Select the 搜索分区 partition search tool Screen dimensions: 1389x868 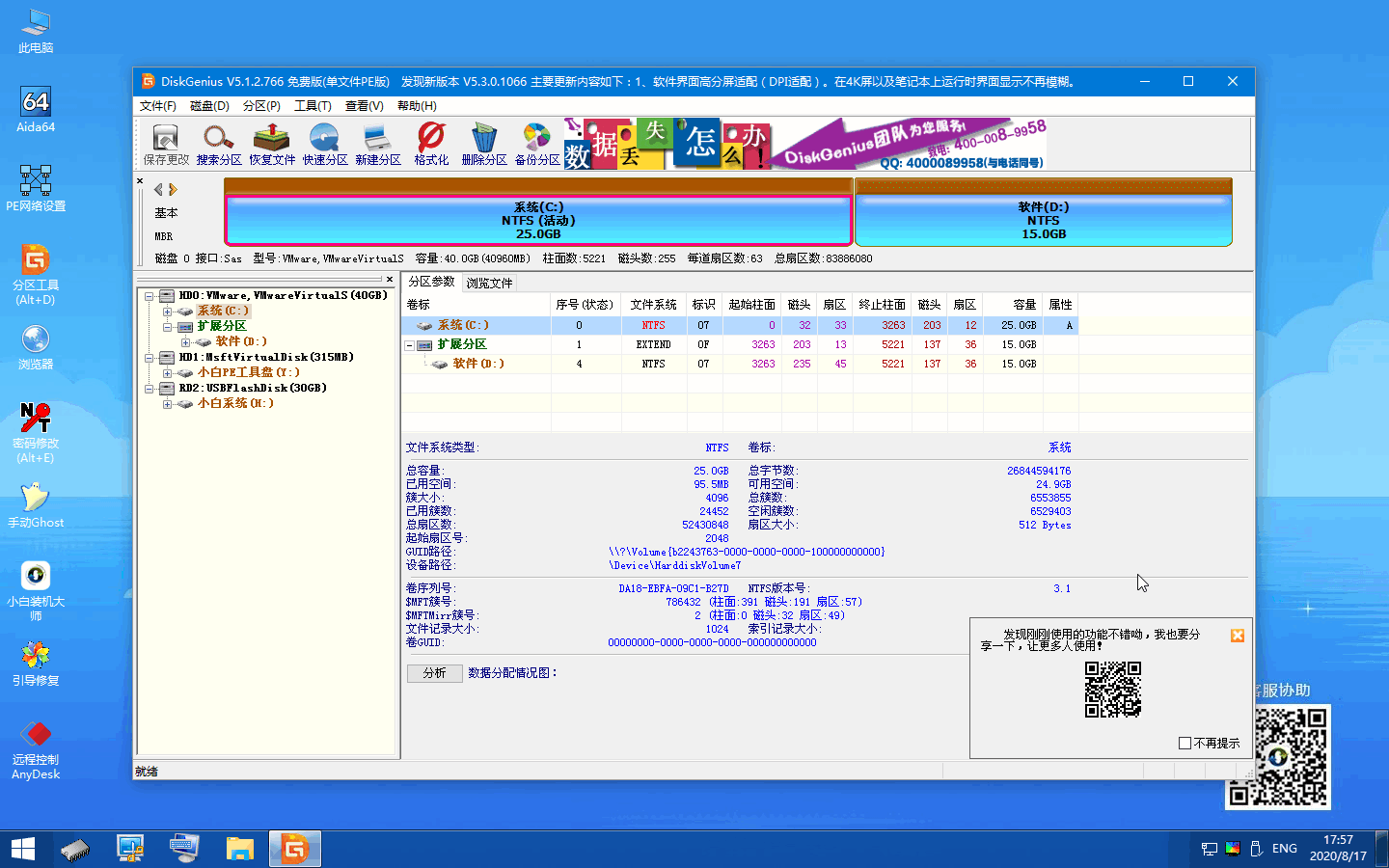click(220, 143)
